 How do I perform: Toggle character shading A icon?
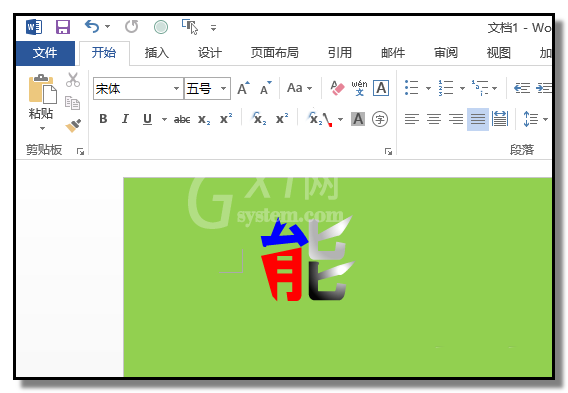(x=358, y=119)
